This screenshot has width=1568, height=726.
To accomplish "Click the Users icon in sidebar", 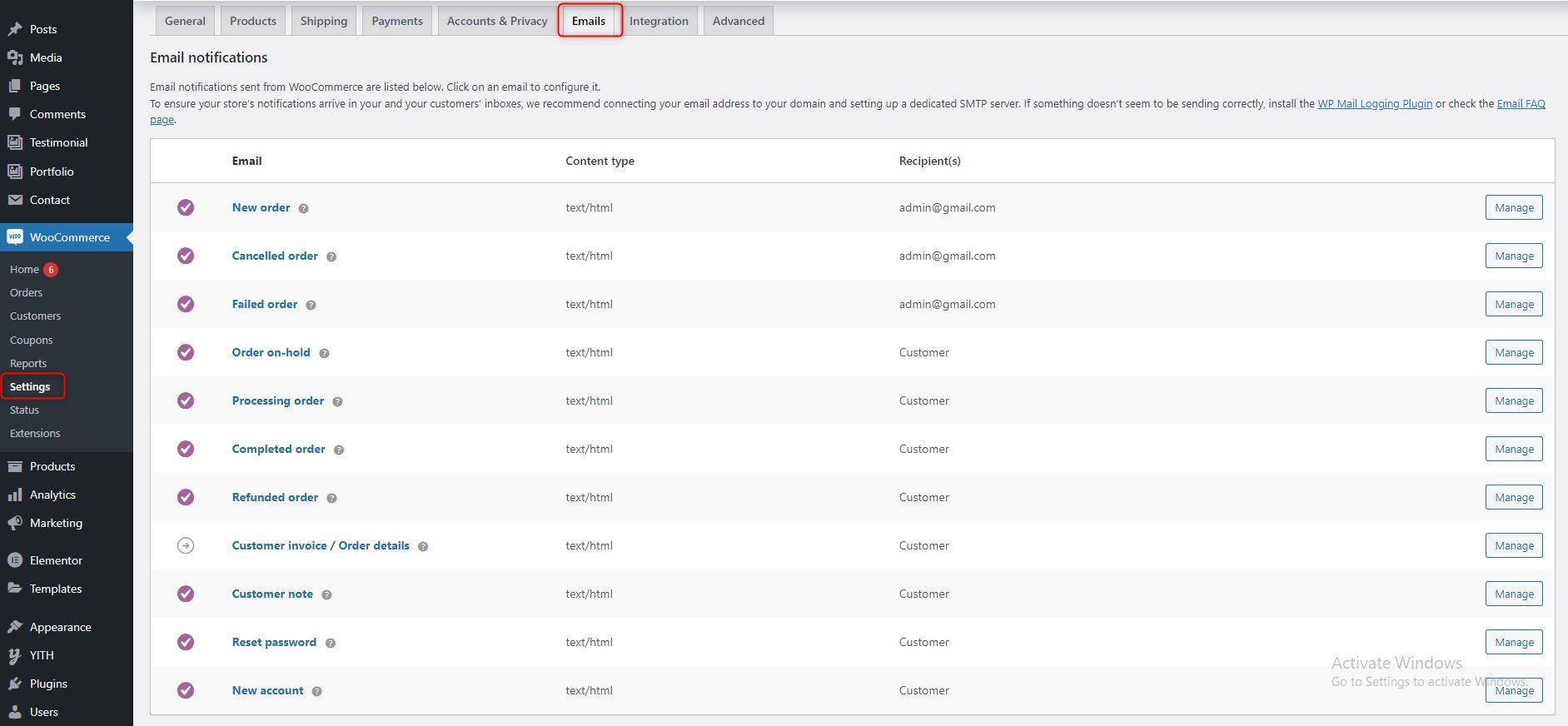I will pyautogui.click(x=15, y=712).
